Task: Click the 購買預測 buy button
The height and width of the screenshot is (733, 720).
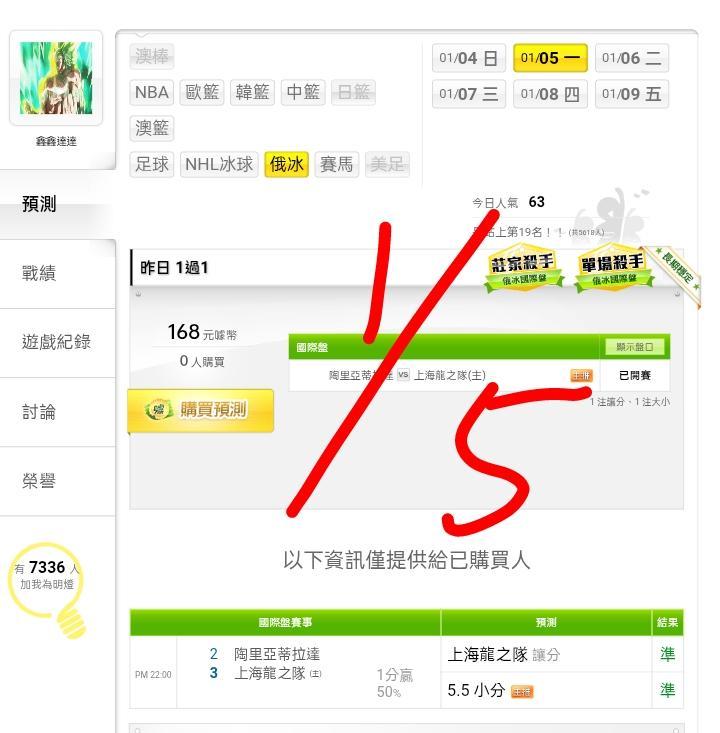Action: pyautogui.click(x=201, y=410)
